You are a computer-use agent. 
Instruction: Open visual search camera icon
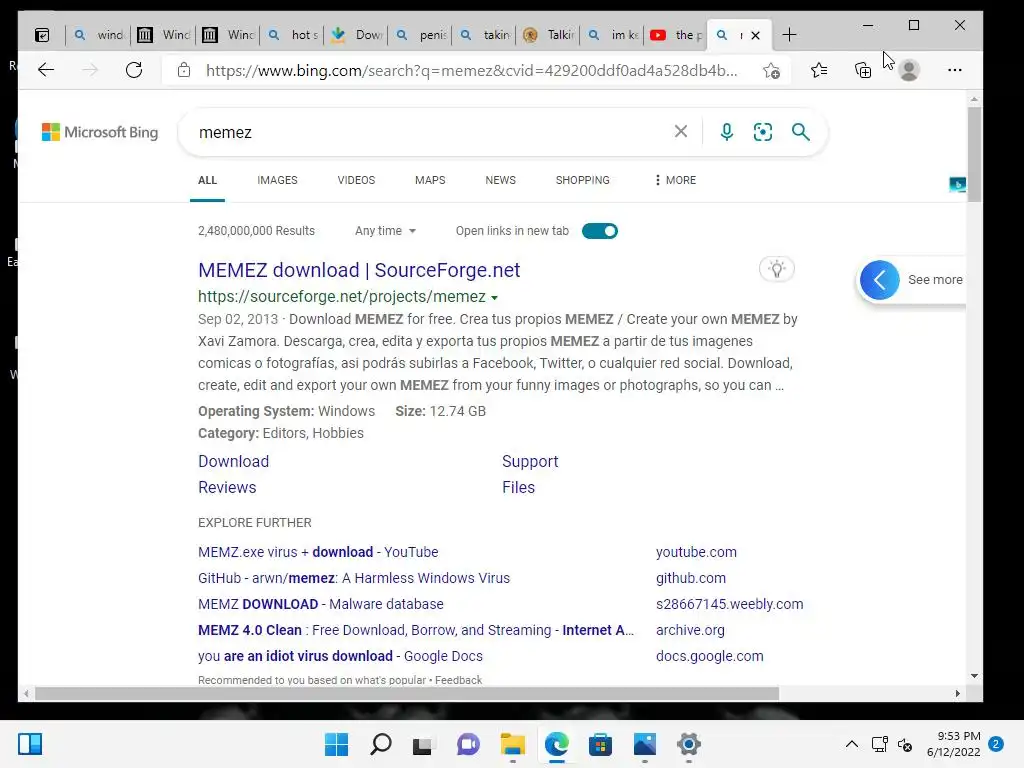763,132
